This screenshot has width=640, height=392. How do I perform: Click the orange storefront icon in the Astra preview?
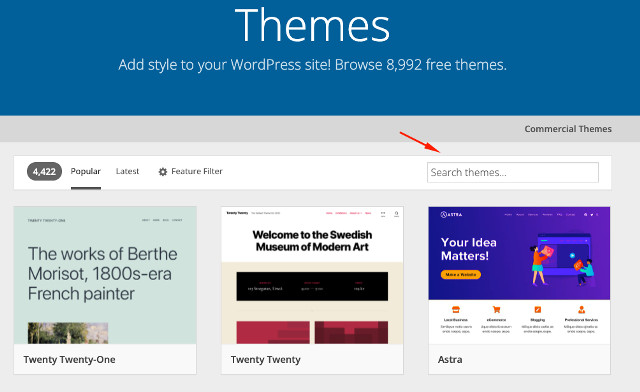coord(456,310)
